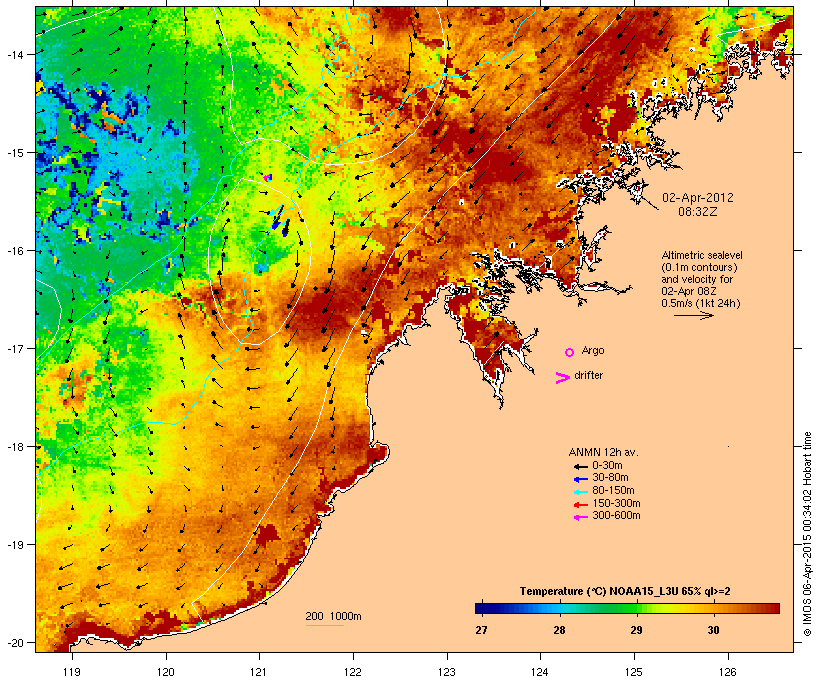Click the 80-150m depth label
The height and width of the screenshot is (680, 820).
(613, 491)
